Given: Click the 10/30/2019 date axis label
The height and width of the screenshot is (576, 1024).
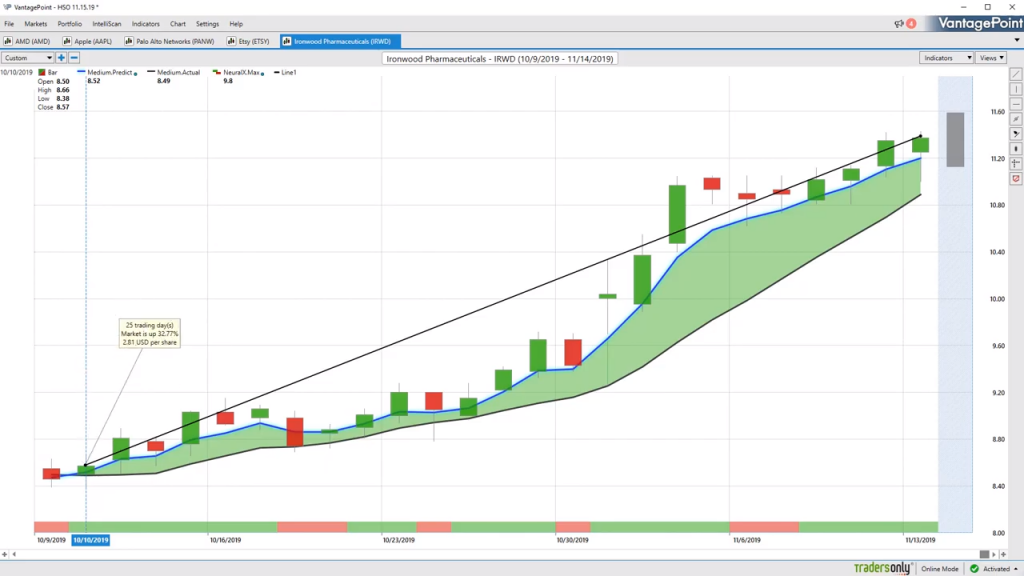Looking at the screenshot, I should 572,540.
